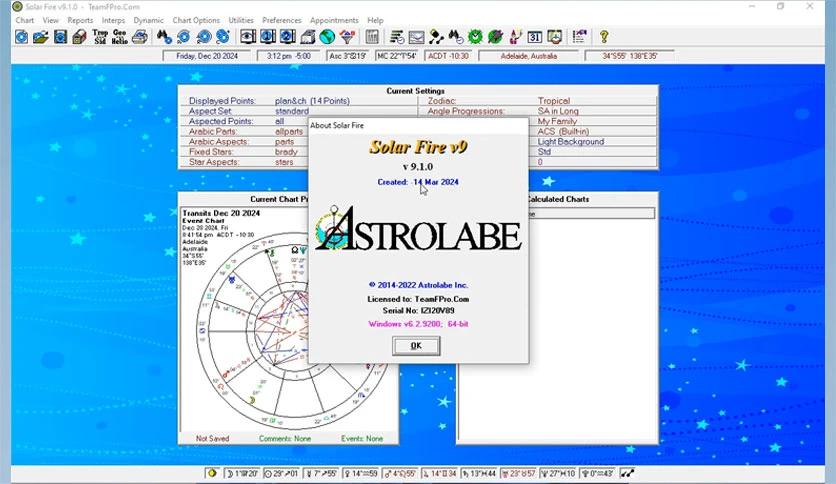Open the Preferences menu
This screenshot has width=836, height=484.
[282, 20]
